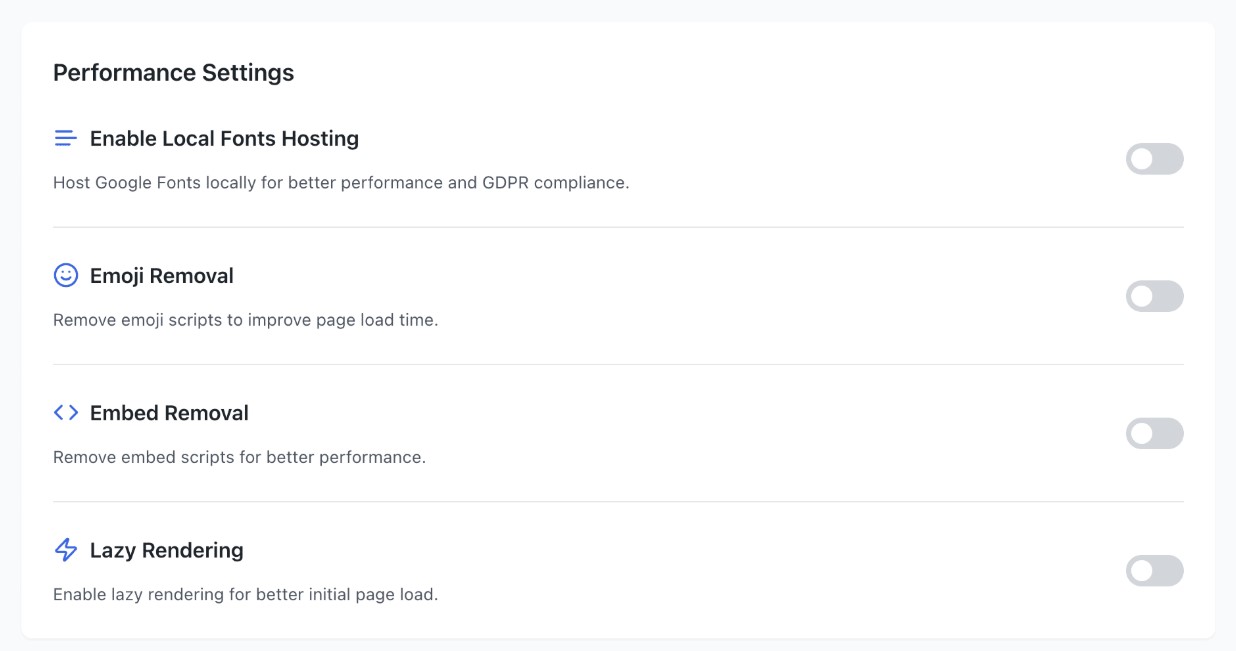Image resolution: width=1236 pixels, height=651 pixels.
Task: Click the Performance Settings title
Action: click(173, 72)
